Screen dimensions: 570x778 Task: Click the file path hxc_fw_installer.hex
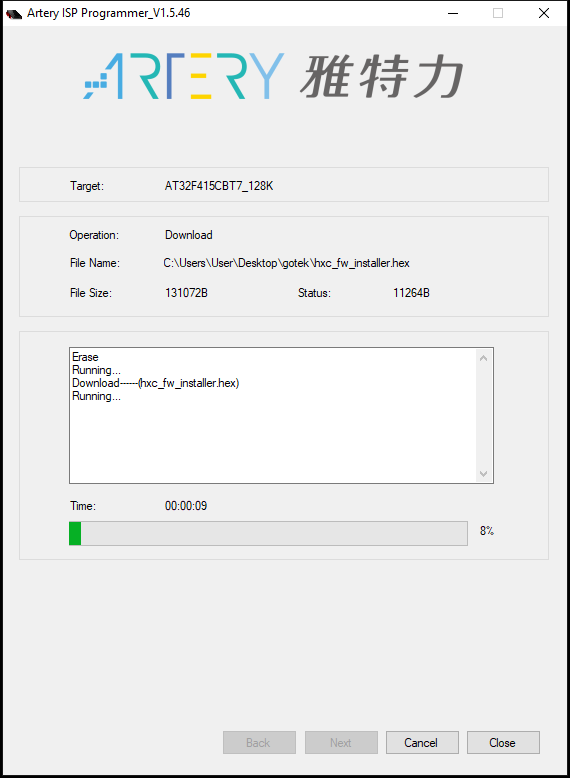[x=286, y=263]
